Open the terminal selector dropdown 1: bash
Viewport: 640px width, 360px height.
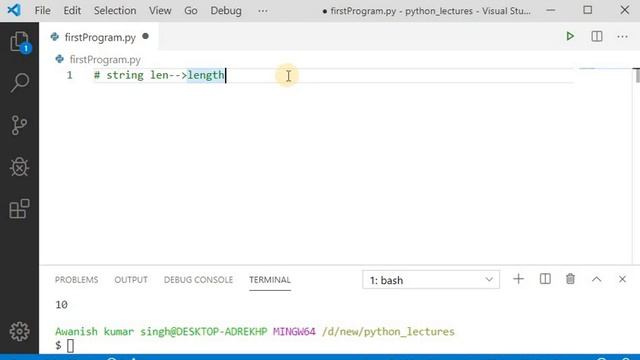(x=431, y=280)
